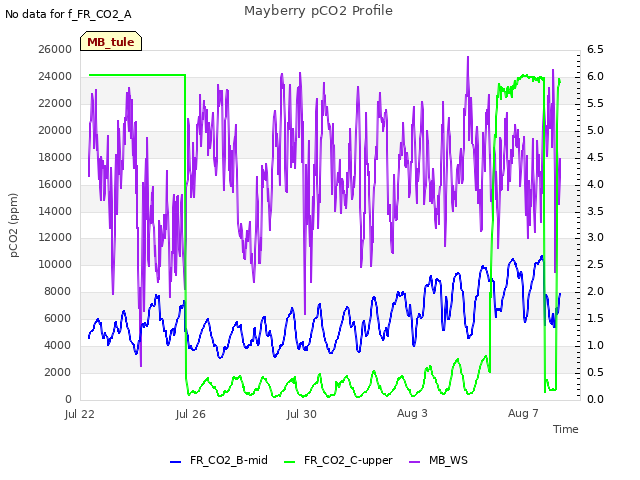
Task: Click the 26000 left axis label
Action: (55, 49)
